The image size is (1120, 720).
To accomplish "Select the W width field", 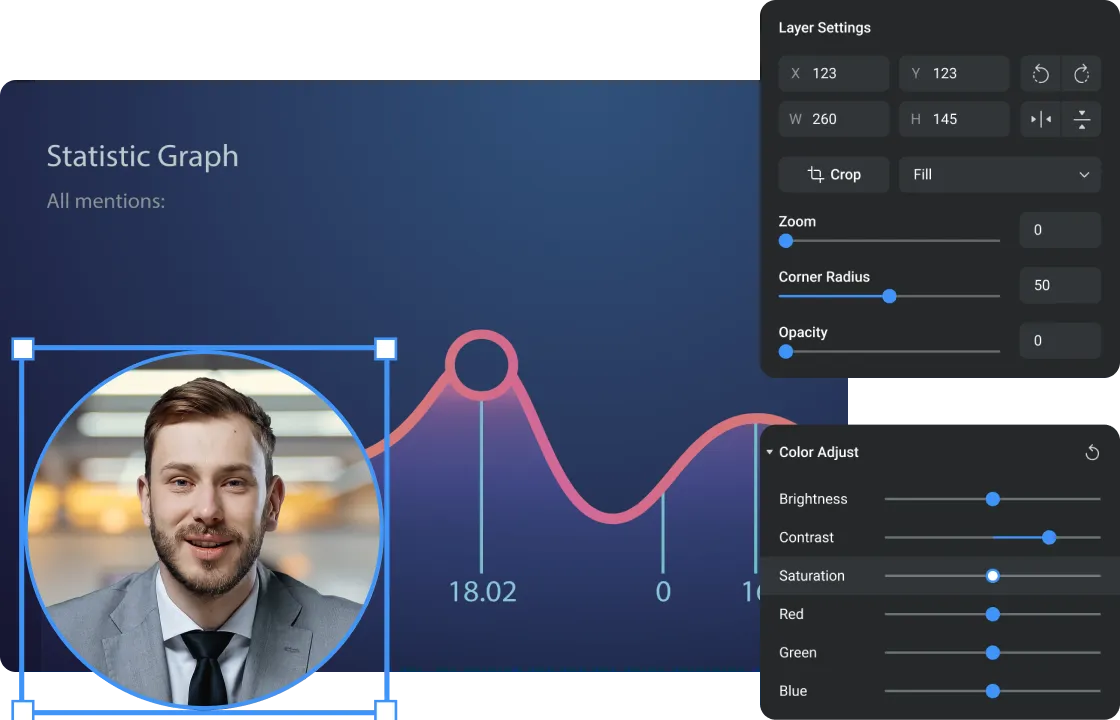I will click(x=834, y=119).
